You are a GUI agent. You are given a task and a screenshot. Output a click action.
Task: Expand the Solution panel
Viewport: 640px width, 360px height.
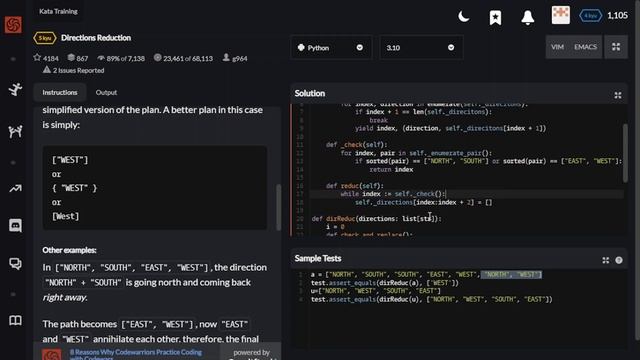(618, 95)
